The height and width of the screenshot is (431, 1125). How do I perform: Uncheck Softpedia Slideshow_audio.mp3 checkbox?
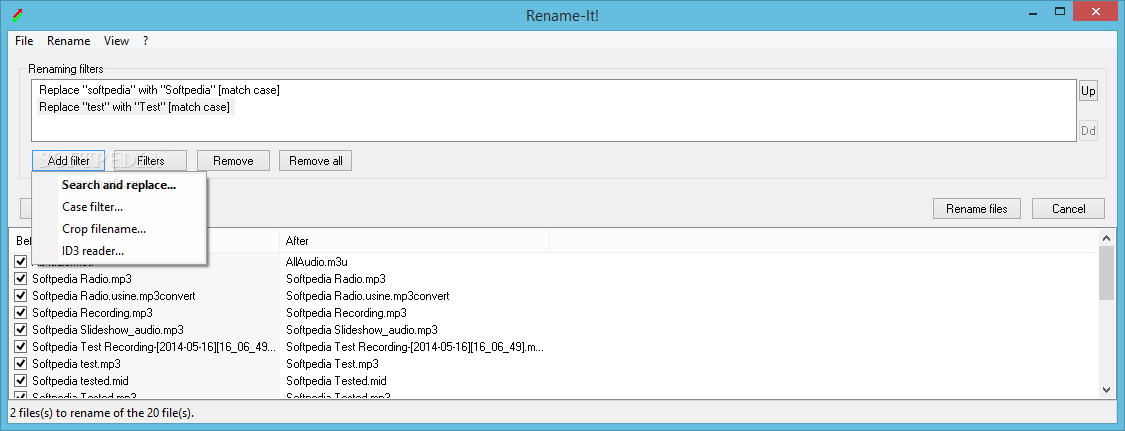pos(20,330)
